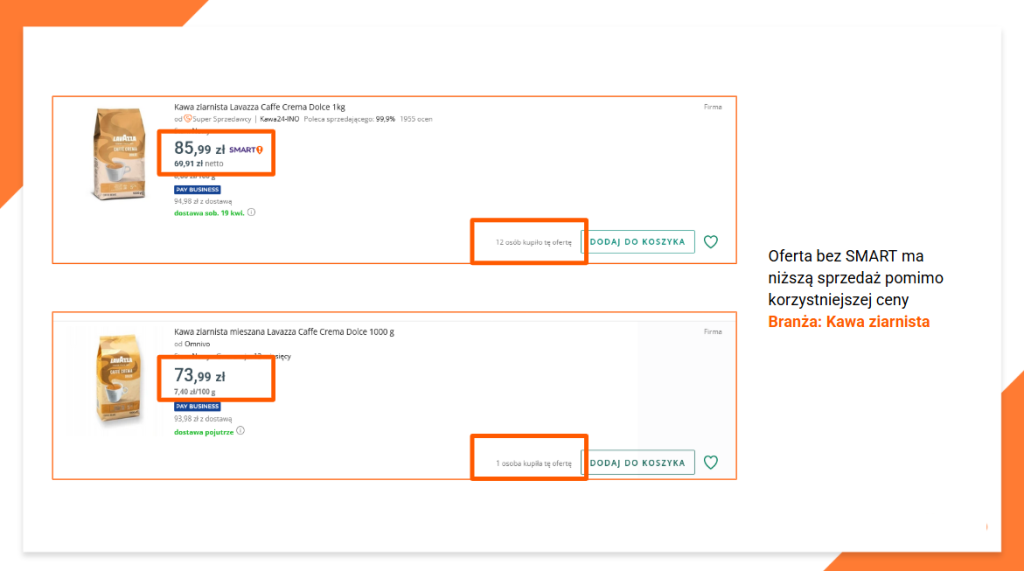Viewport: 1024px width, 571px height.
Task: Select 'Oferta bez SMART ma' caption text
Action: (846, 256)
